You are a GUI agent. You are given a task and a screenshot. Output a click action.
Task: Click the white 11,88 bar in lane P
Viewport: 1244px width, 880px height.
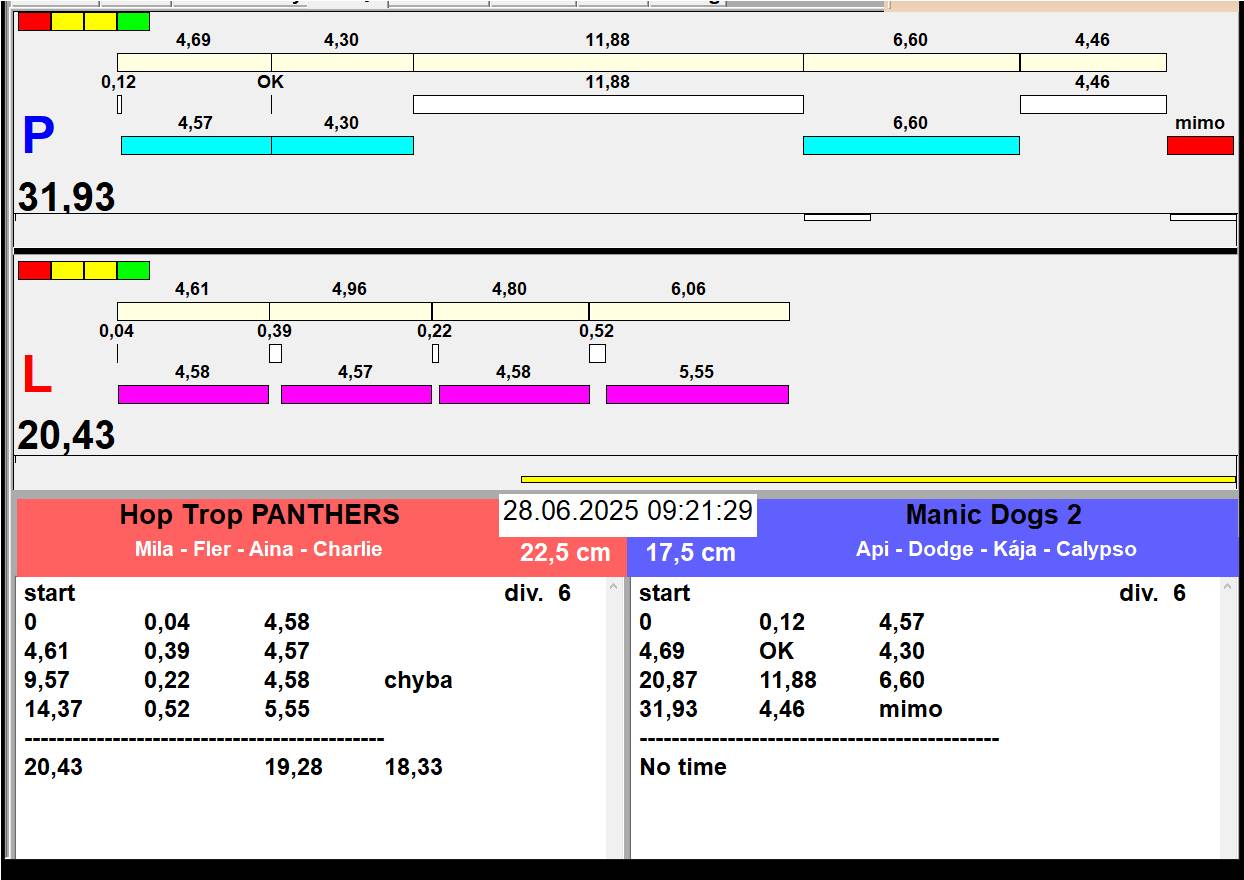608,104
